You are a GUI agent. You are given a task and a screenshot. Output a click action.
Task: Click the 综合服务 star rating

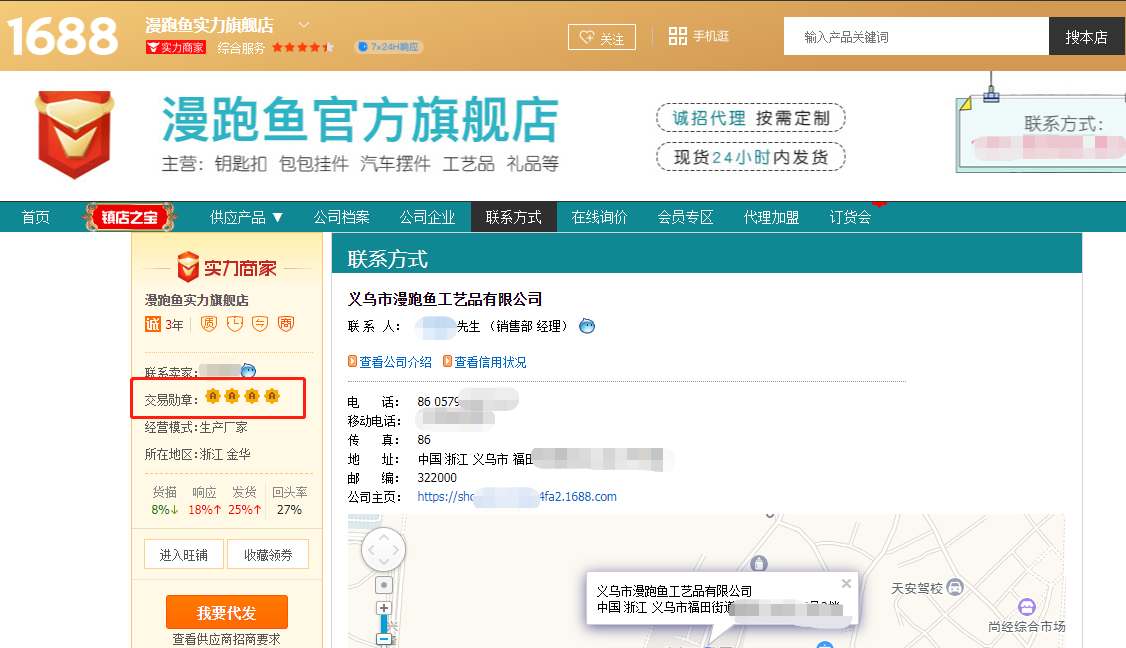pos(302,47)
